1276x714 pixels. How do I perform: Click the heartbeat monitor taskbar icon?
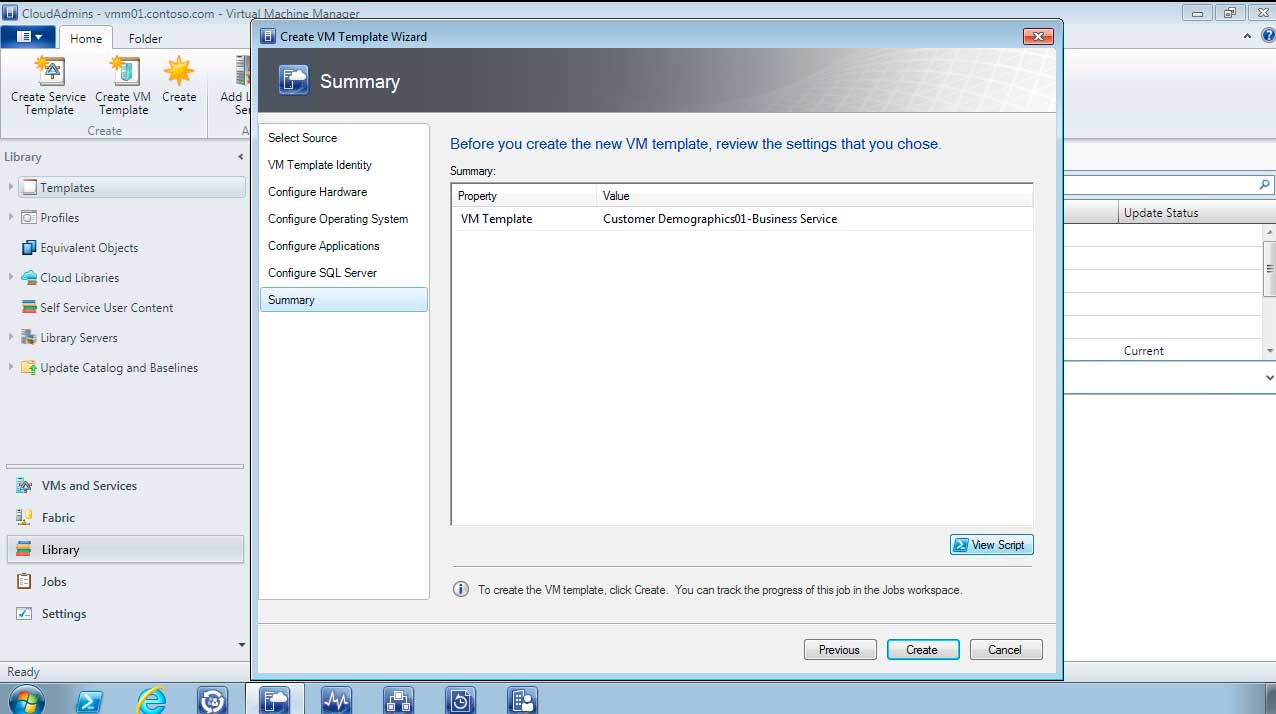(x=336, y=700)
